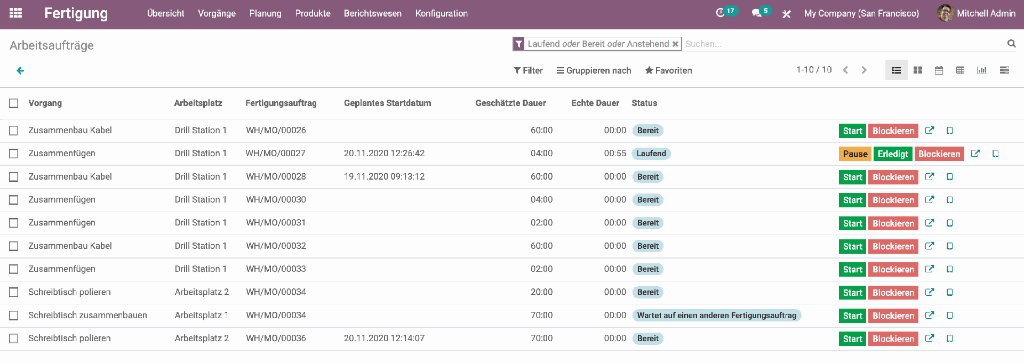Open tablet view icon for WH/MO/00036 row

950,339
